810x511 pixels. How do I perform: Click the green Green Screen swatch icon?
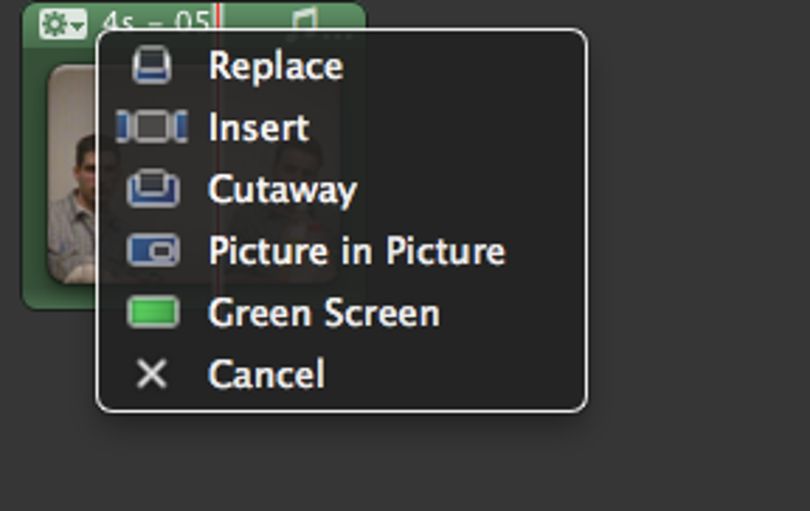(153, 312)
